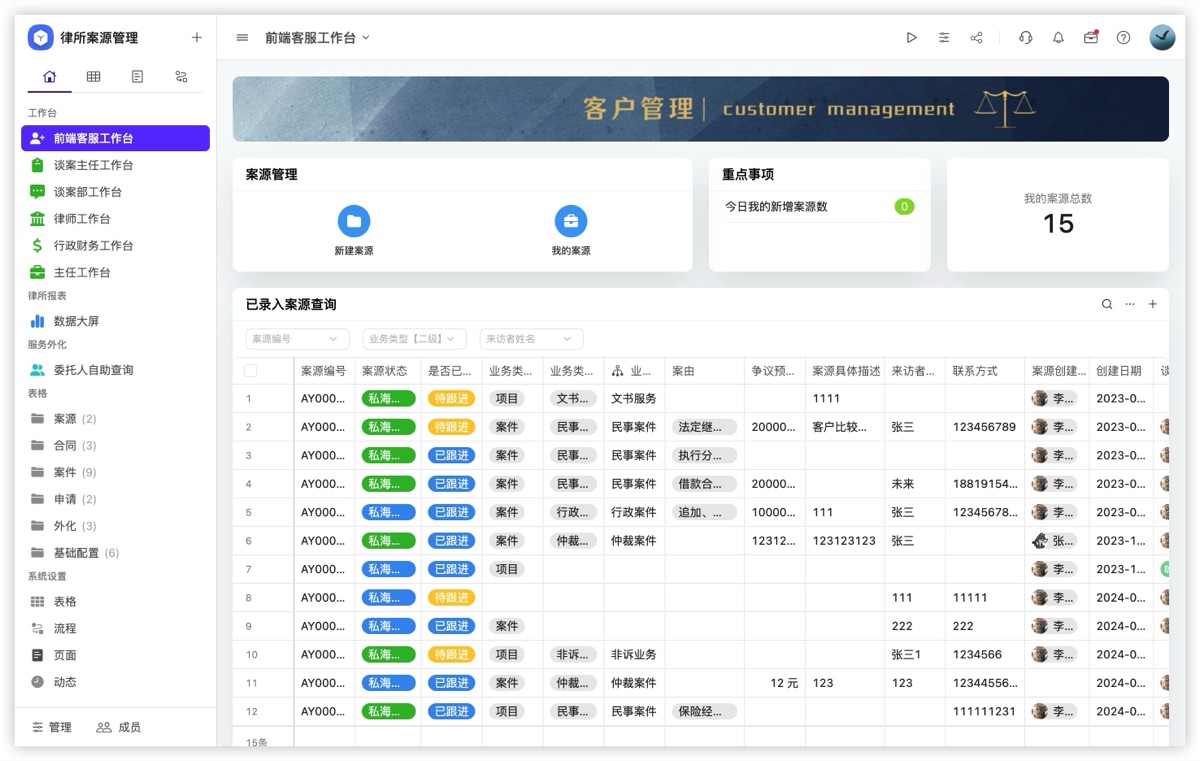Viewport: 1200px width, 761px height.
Task: Open 行政财务工作台 in the sidebar
Action: click(115, 246)
